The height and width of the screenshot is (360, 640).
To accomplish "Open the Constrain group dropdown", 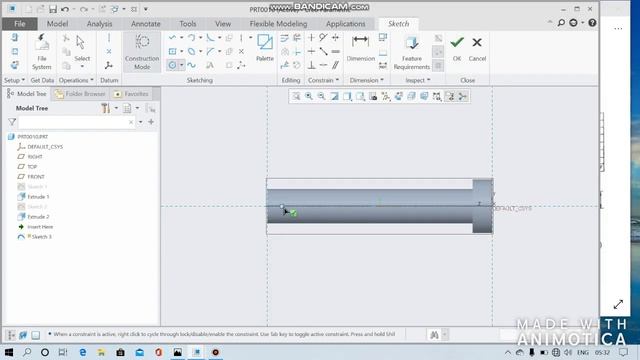I will click(323, 80).
